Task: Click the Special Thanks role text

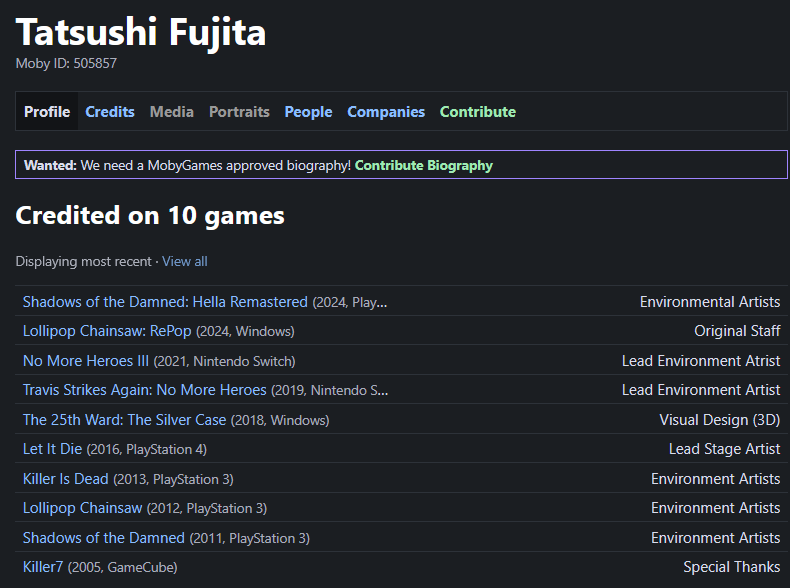Action: (732, 567)
